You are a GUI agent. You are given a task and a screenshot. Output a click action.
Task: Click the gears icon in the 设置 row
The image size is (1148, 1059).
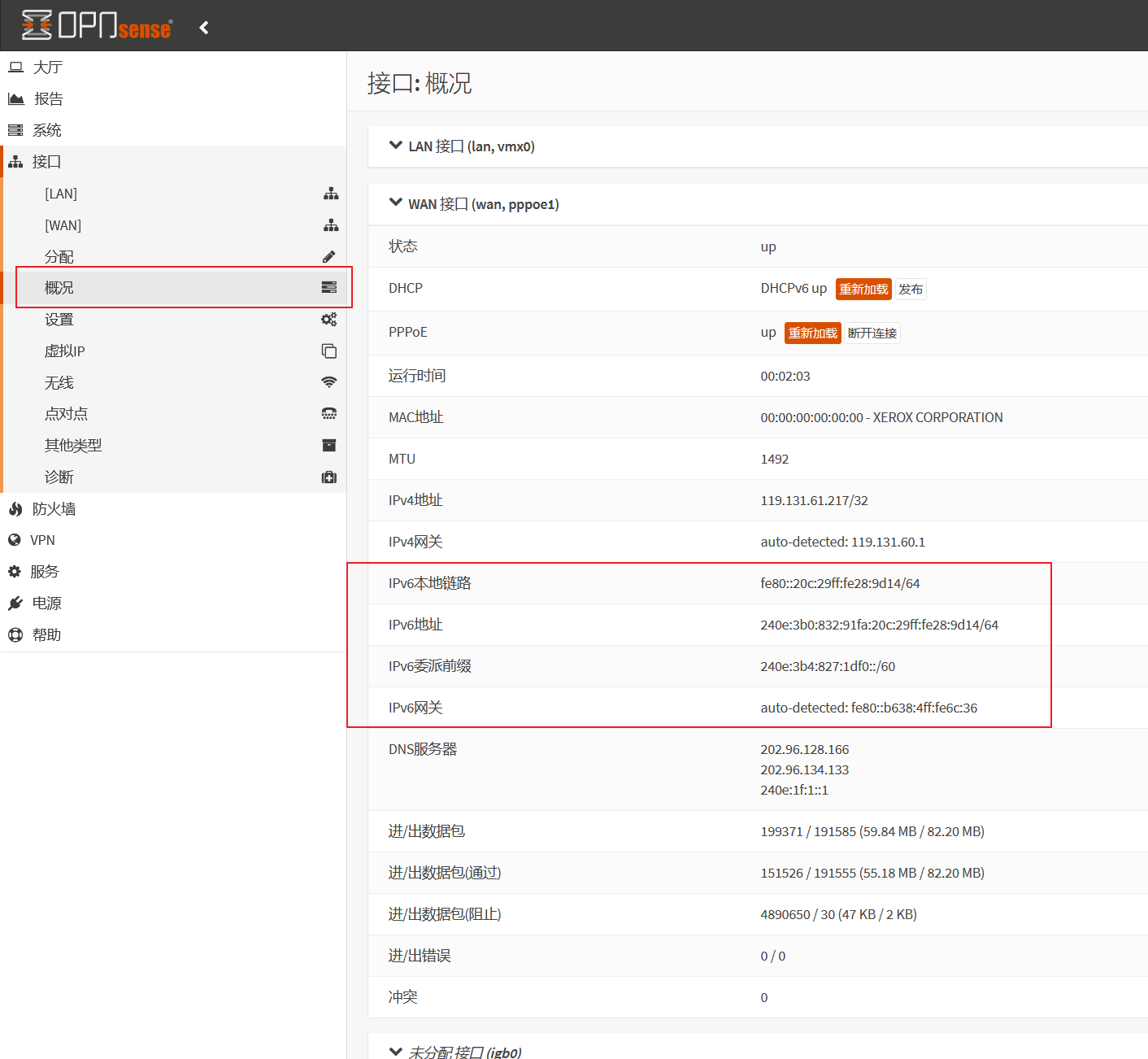[329, 320]
